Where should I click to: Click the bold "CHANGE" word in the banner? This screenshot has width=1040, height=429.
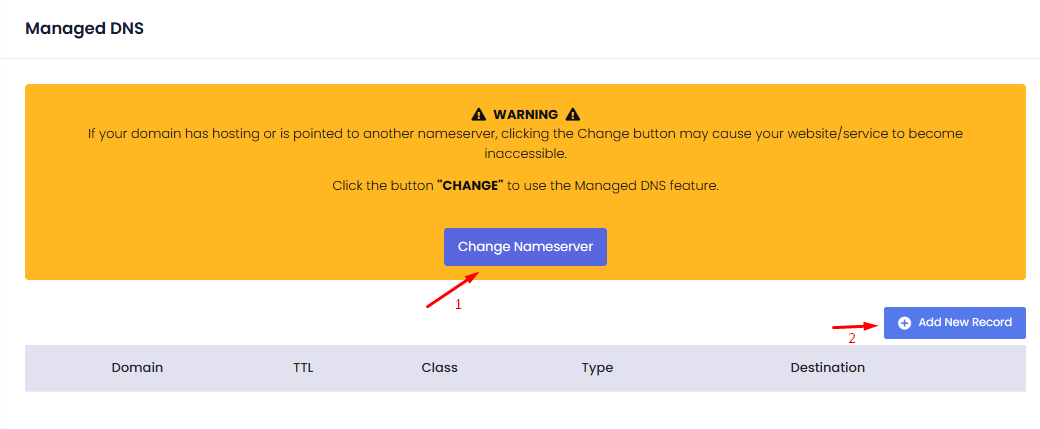(470, 187)
